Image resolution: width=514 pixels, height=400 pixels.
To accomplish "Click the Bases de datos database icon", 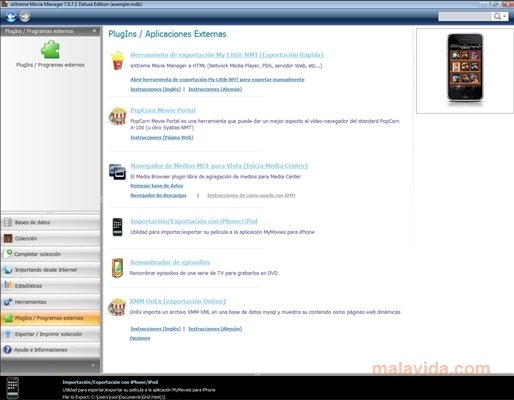I will [x=8, y=222].
